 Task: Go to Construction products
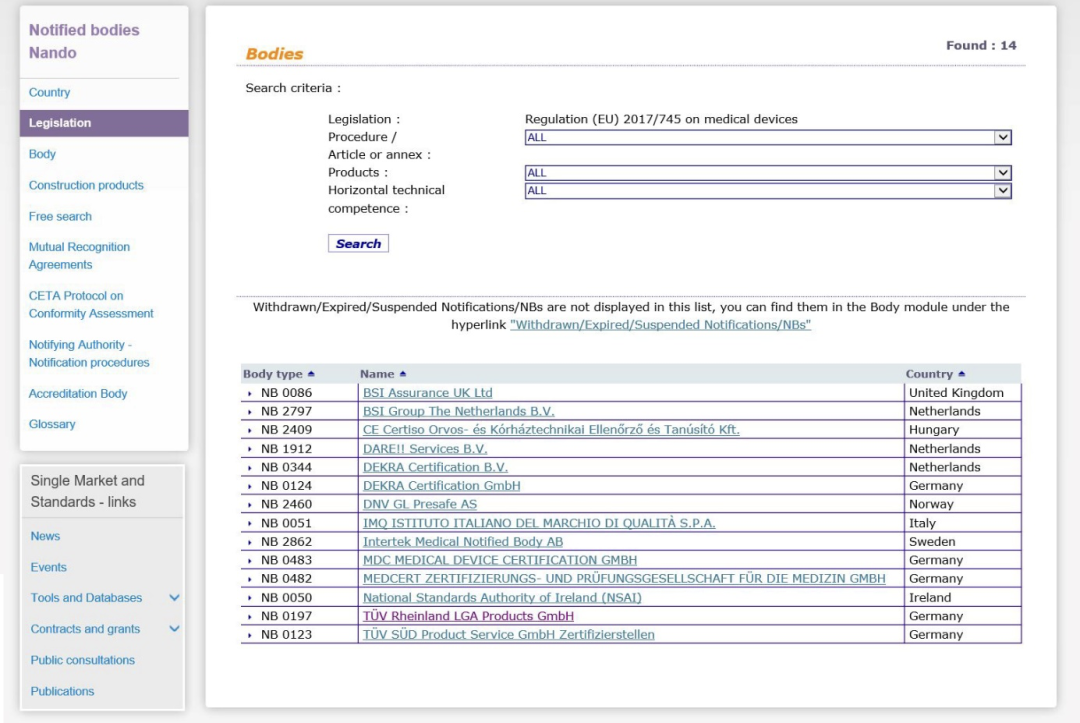[86, 185]
